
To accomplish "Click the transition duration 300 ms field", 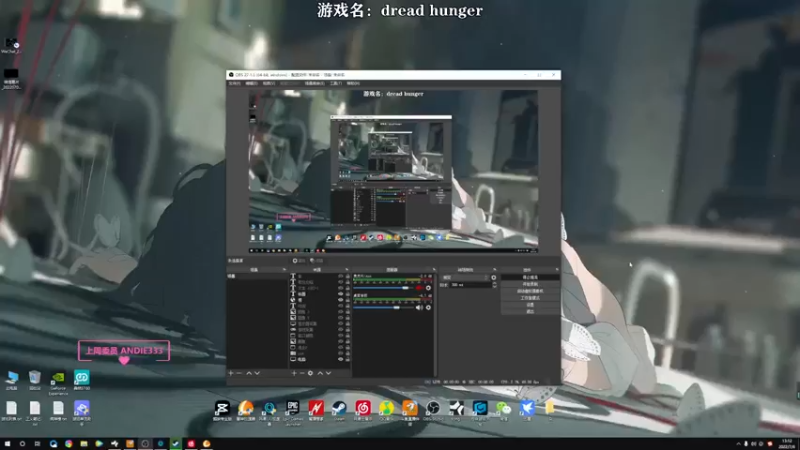I will click(x=470, y=285).
